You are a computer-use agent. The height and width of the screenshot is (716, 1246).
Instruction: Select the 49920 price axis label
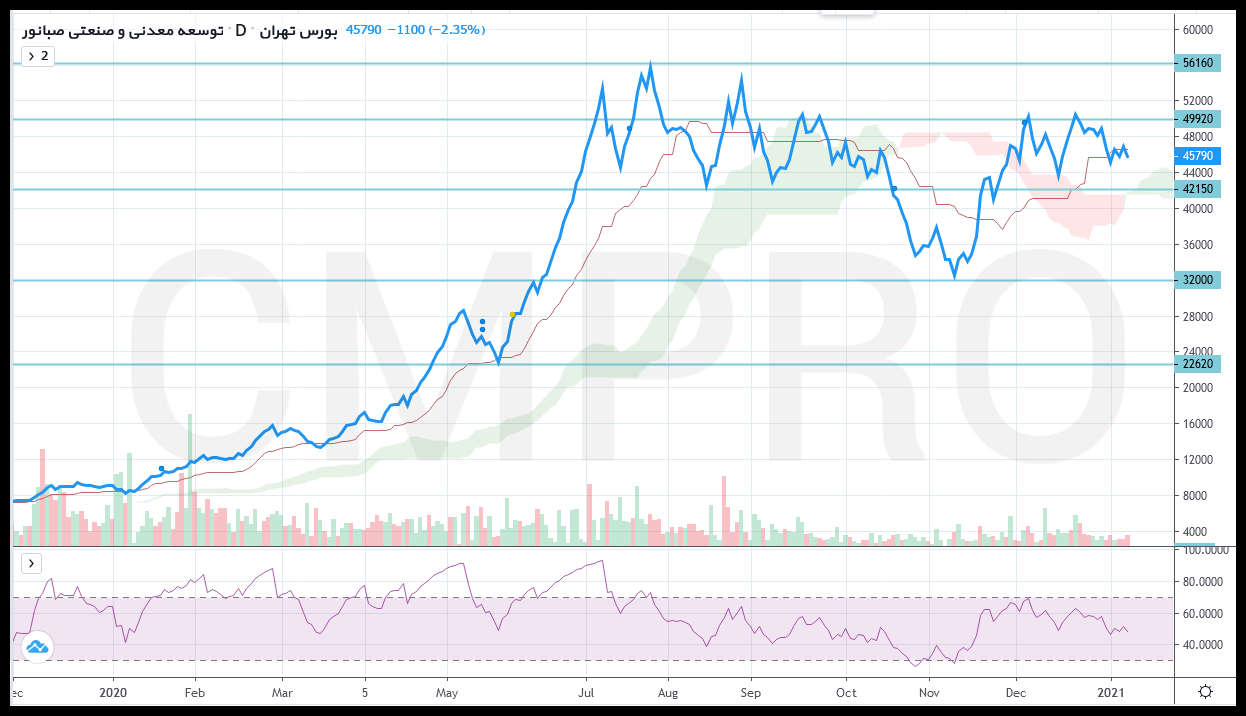(x=1197, y=119)
